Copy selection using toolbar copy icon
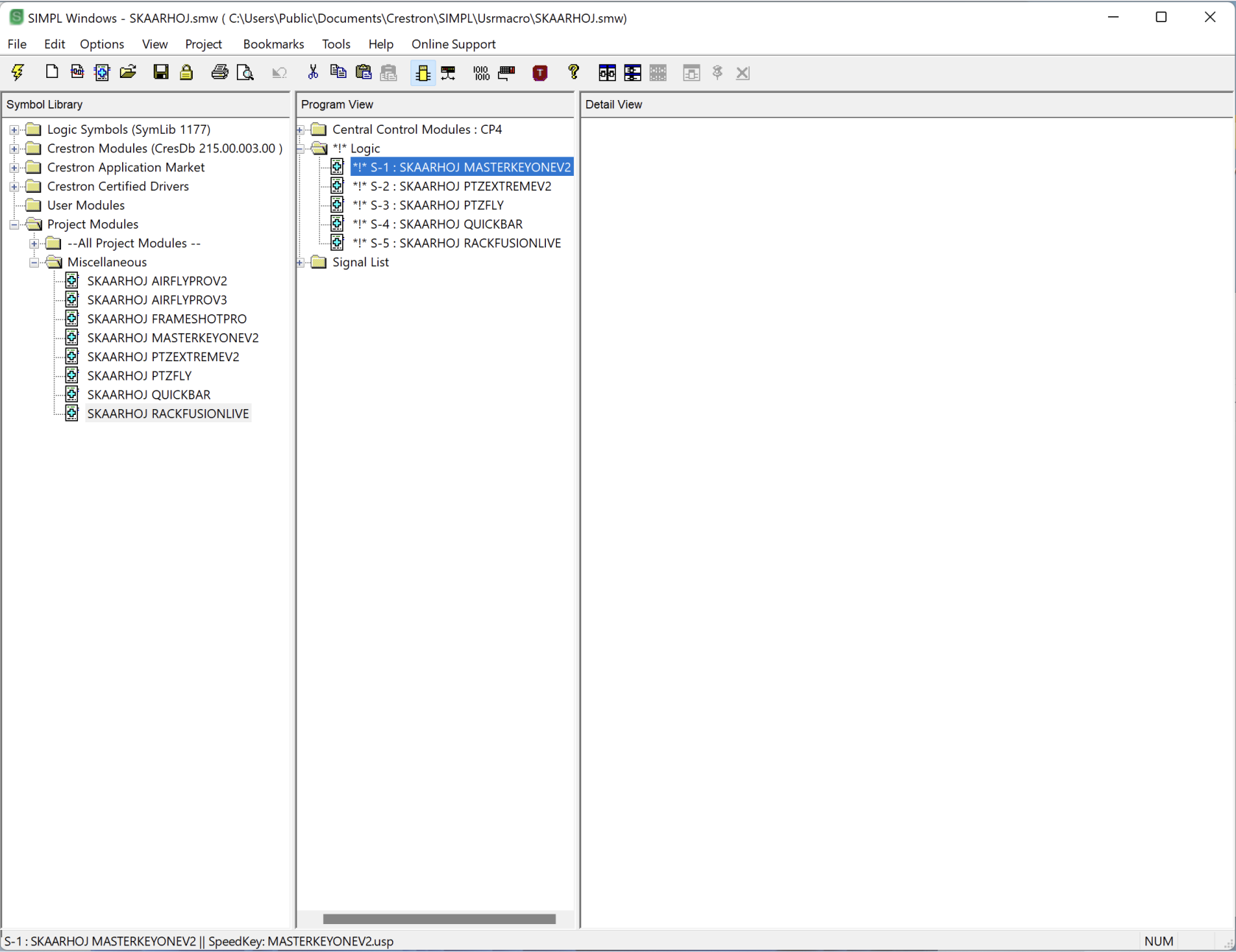This screenshot has height=952, width=1236. [338, 72]
